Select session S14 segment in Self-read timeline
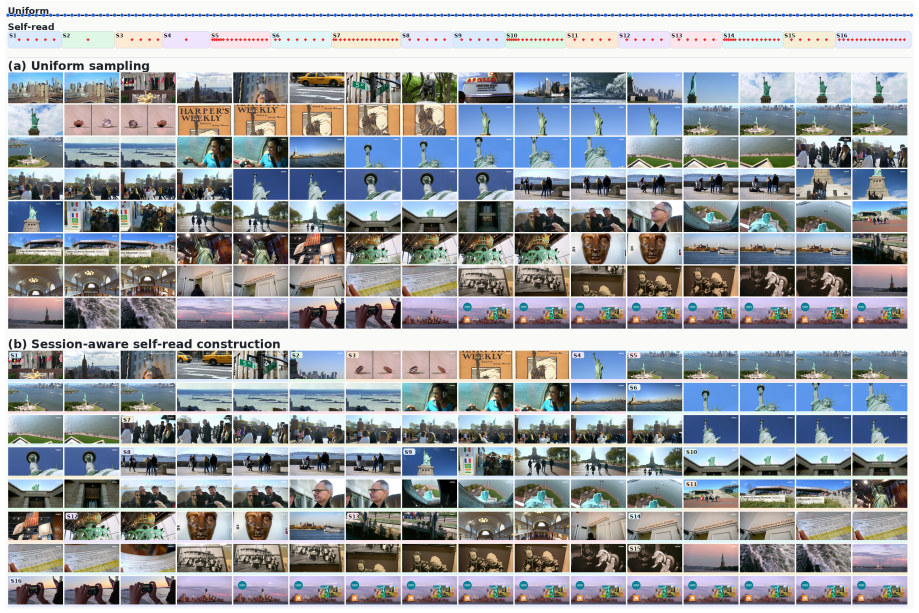Image resolution: width=919 pixels, height=613 pixels. [753, 40]
